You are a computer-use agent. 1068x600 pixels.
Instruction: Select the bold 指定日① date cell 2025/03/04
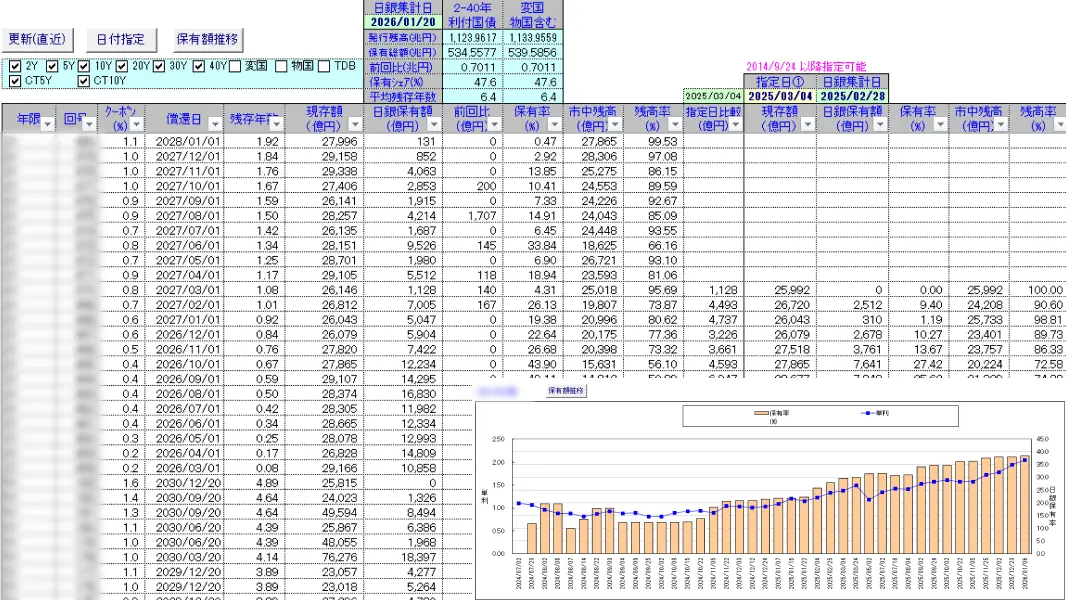780,96
